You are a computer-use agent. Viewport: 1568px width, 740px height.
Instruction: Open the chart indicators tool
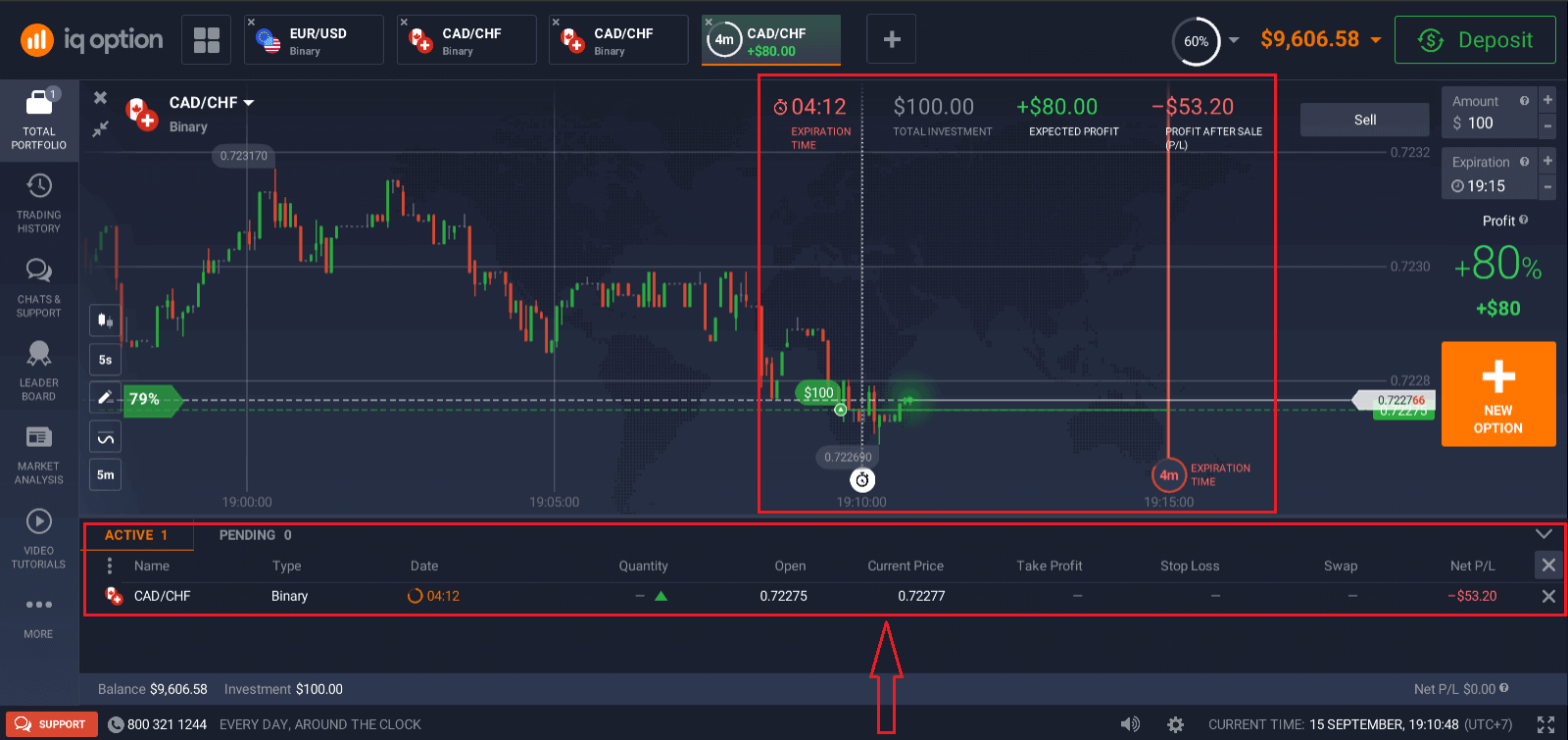click(105, 437)
